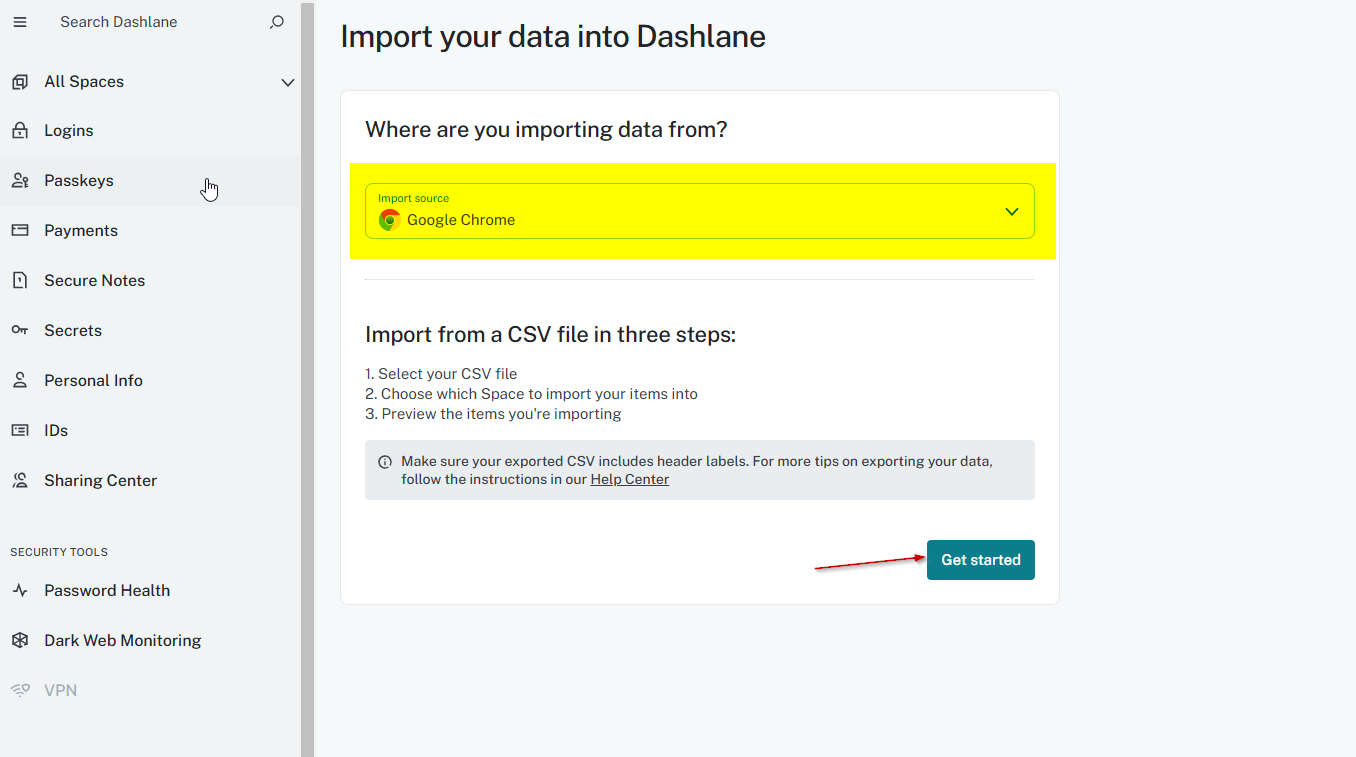
Task: Select the VPN menu item
Action: pos(150,691)
